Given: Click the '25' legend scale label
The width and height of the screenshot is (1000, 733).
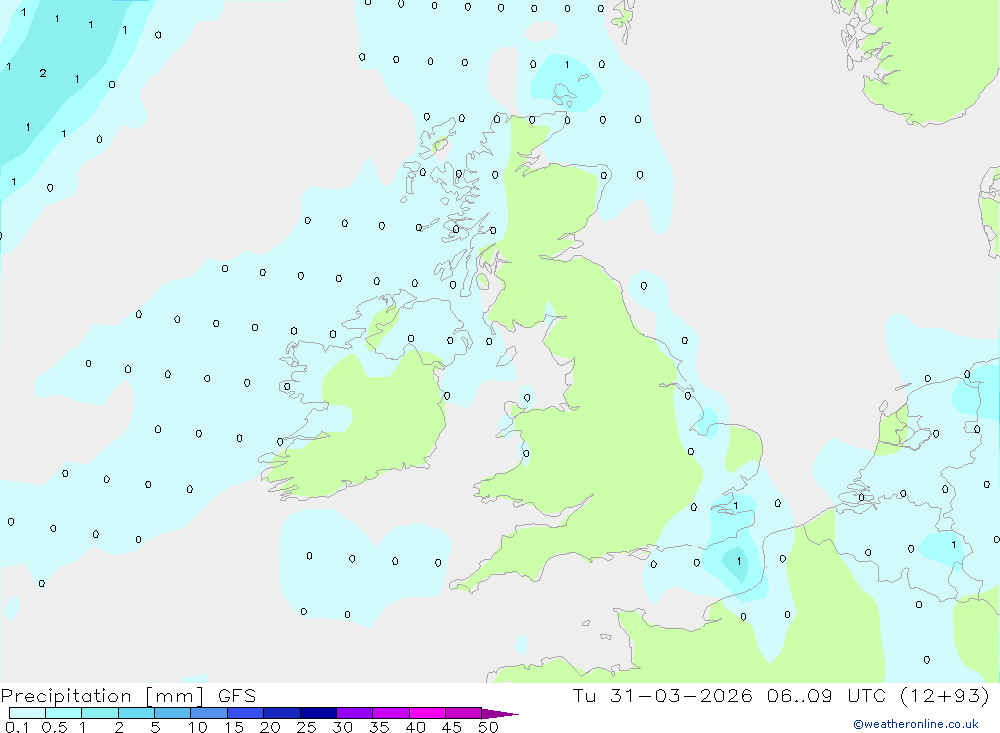Looking at the screenshot, I should point(306,727).
